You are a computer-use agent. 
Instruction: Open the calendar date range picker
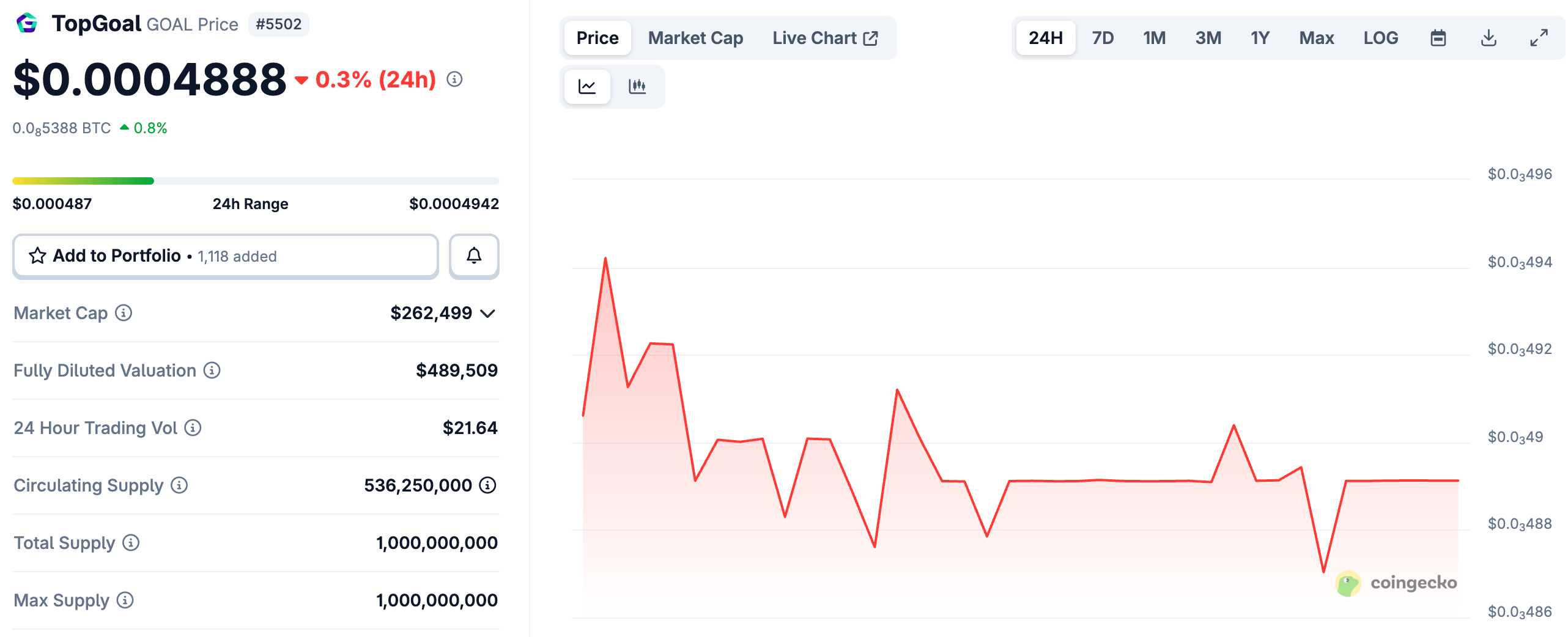point(1438,39)
